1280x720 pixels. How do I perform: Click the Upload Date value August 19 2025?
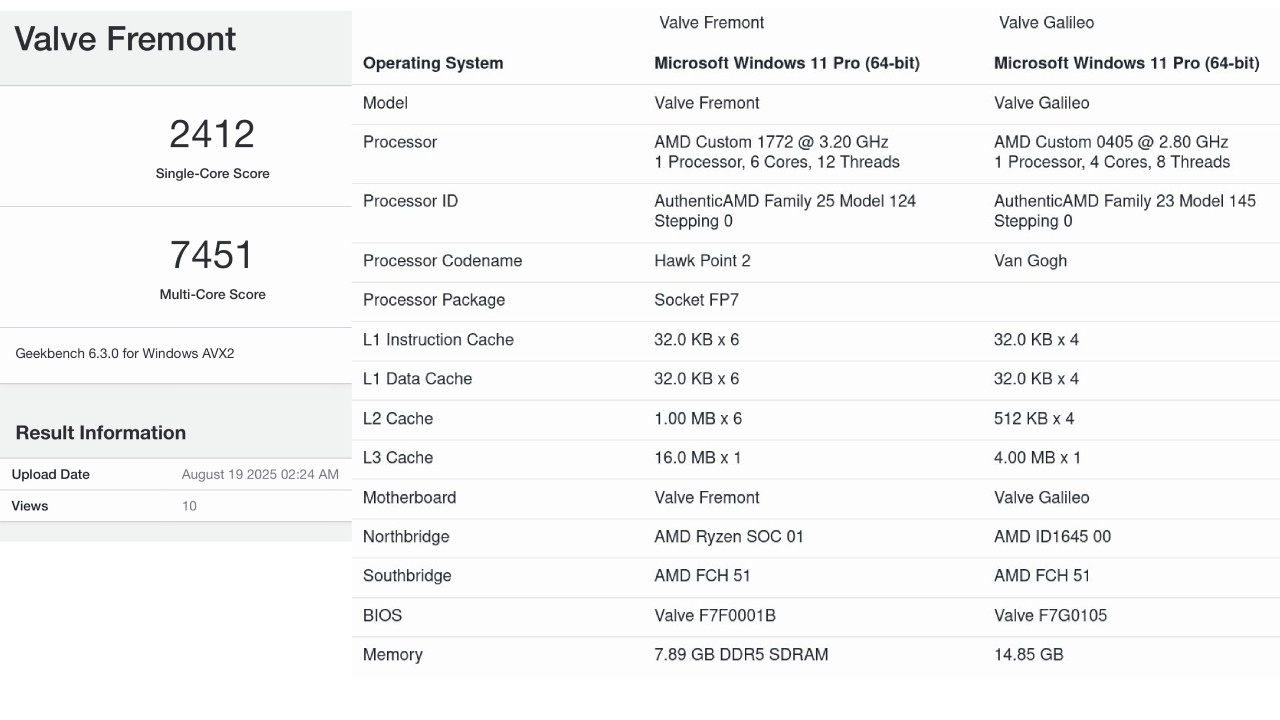260,474
